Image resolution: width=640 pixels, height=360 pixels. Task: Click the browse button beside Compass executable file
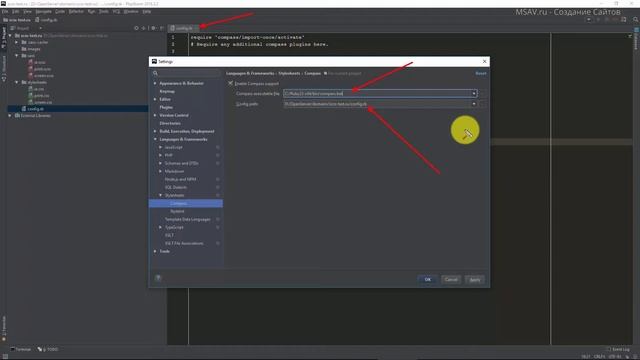coord(483,93)
